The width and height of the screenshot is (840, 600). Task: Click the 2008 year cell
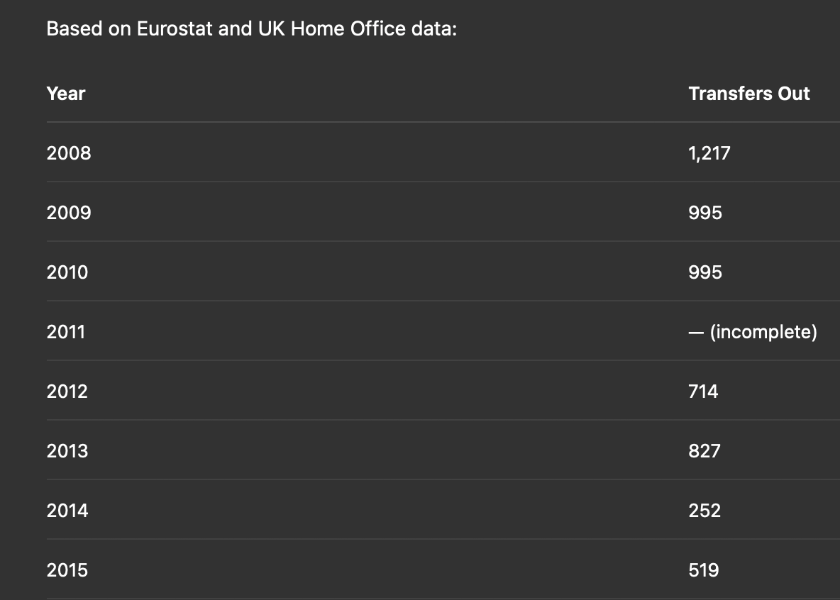[68, 153]
